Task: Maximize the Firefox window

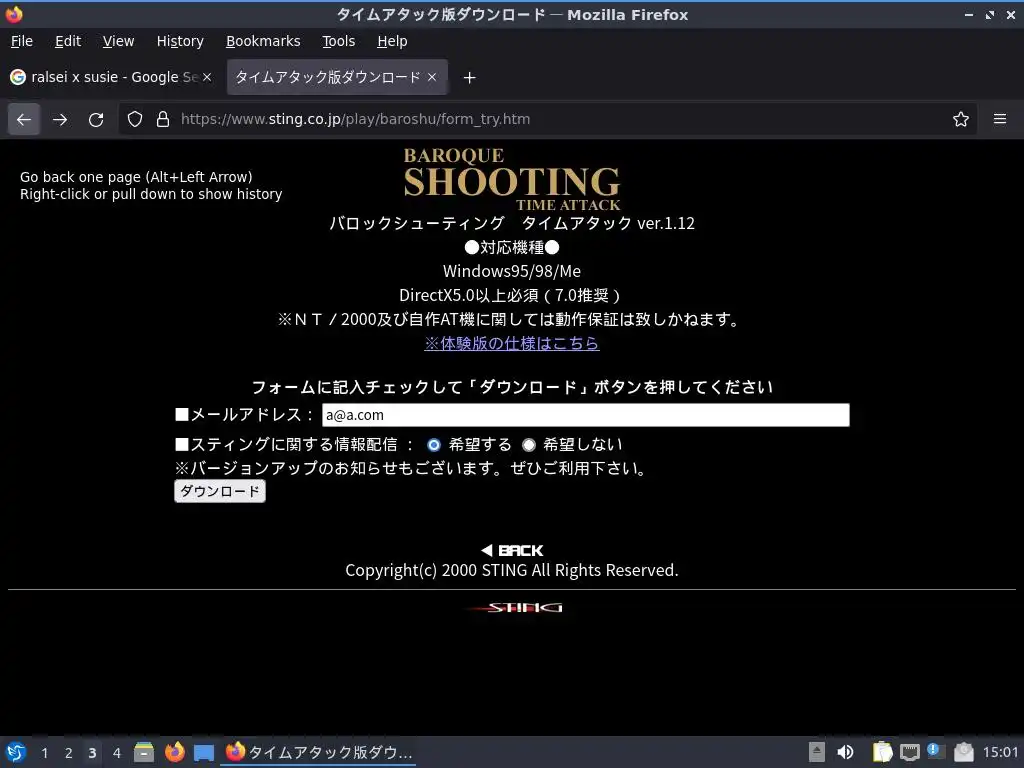Action: click(x=990, y=14)
